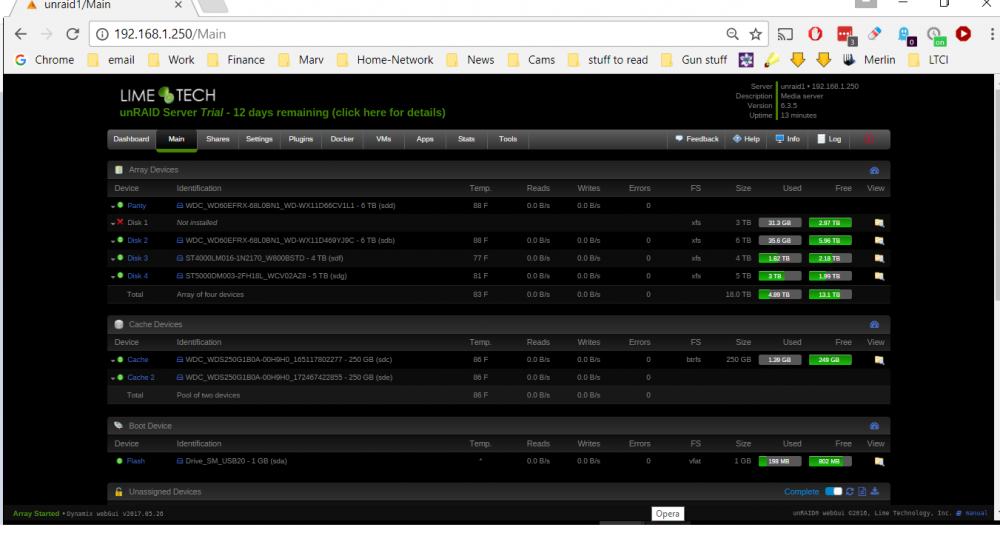Expand the Disk 3 row dropdown arrow
Image resolution: width=1000 pixels, height=533 pixels.
[113, 259]
